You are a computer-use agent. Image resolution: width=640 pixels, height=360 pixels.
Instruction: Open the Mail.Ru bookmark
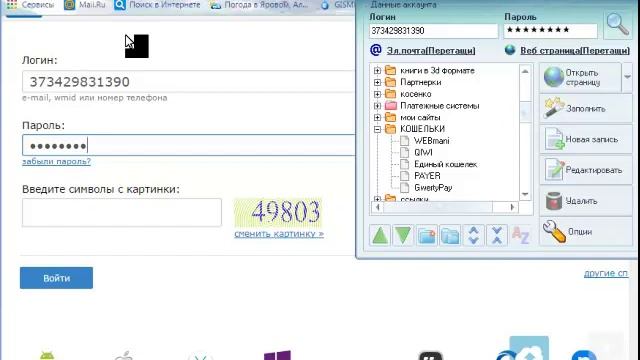point(85,5)
